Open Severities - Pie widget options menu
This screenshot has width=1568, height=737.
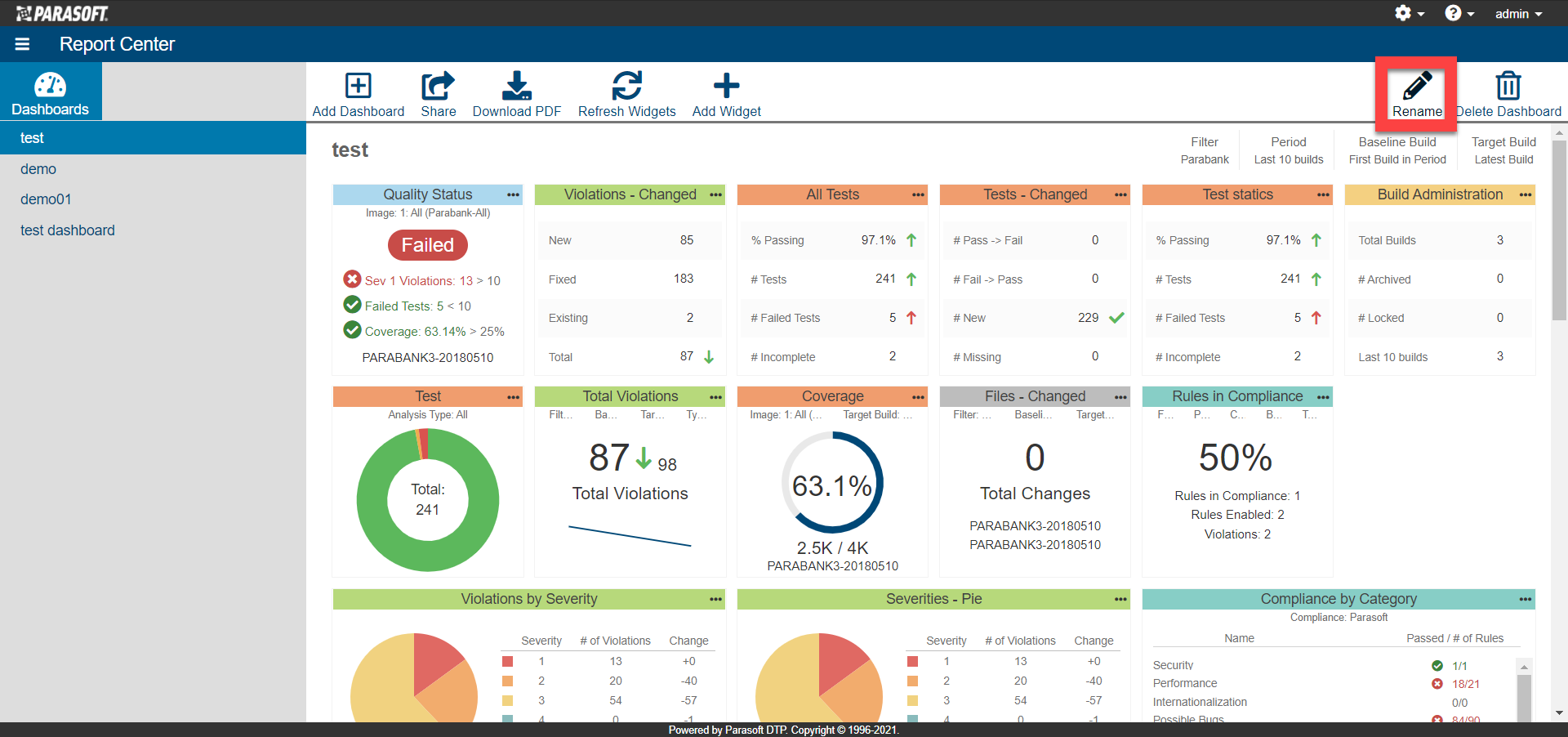(1120, 600)
